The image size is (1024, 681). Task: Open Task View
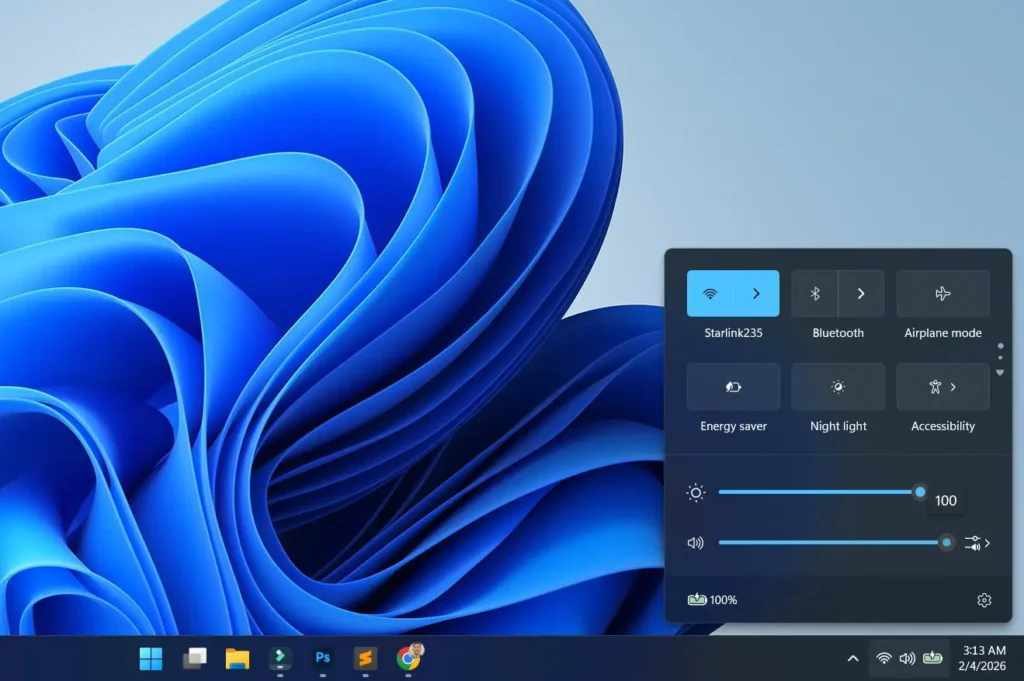click(193, 659)
